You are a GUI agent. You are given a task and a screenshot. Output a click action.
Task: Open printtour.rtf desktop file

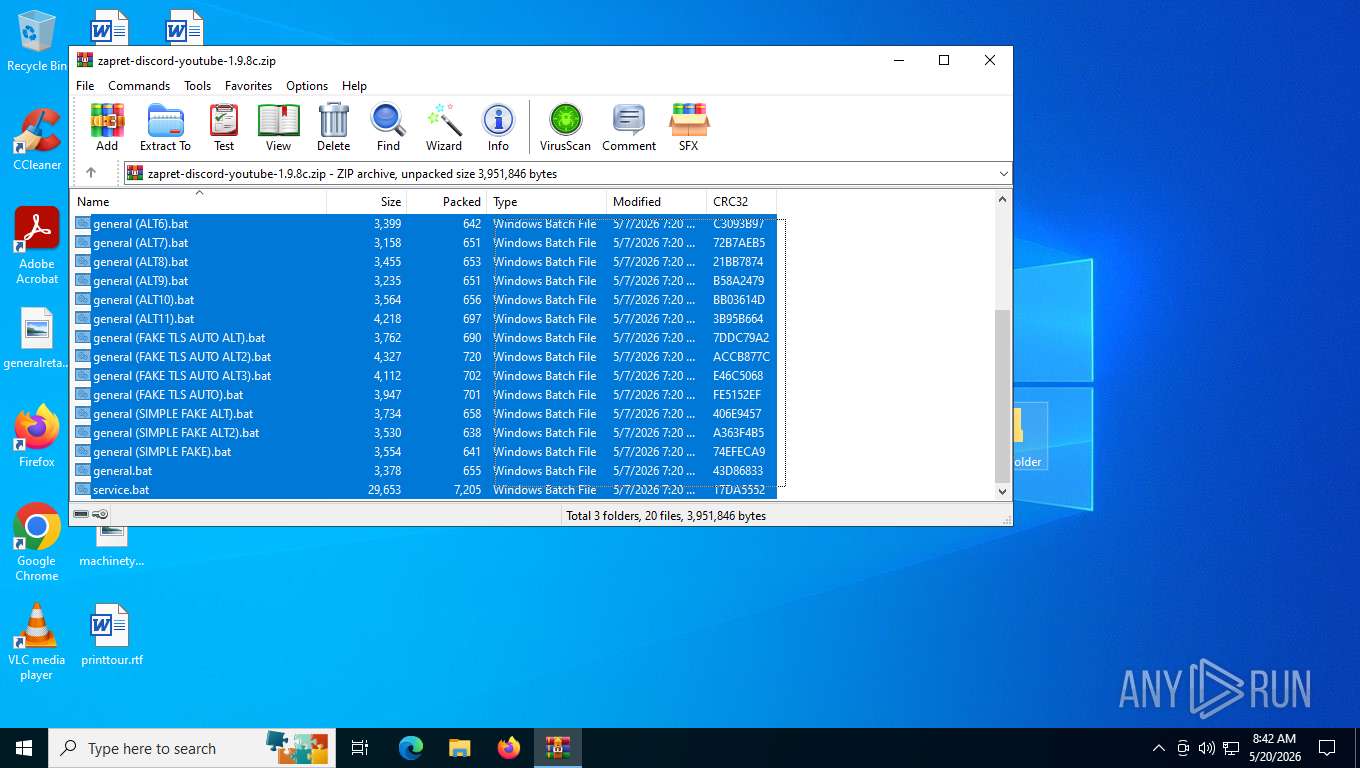111,635
